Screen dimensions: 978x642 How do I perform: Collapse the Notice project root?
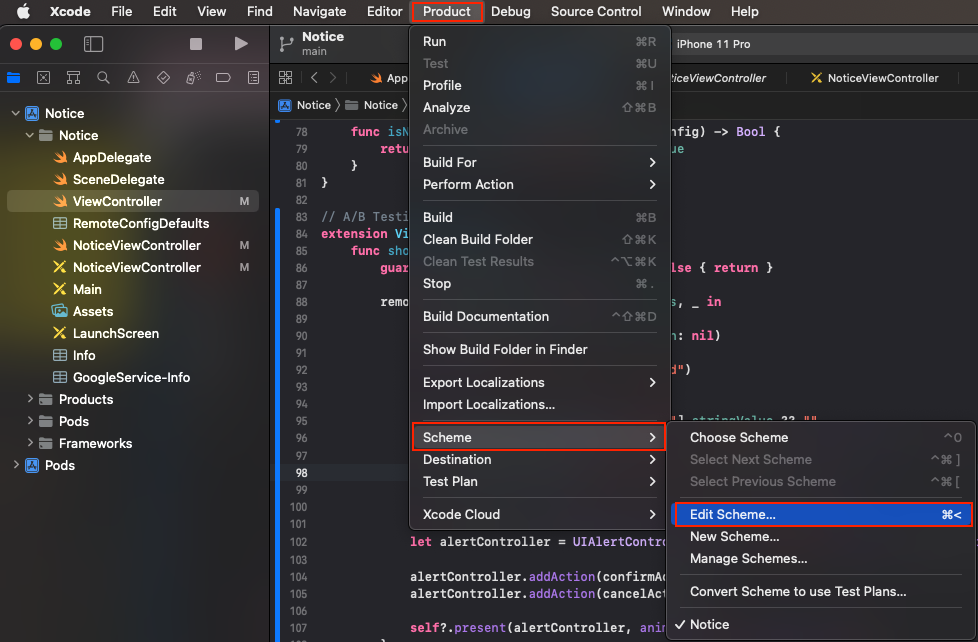pyautogui.click(x=16, y=113)
